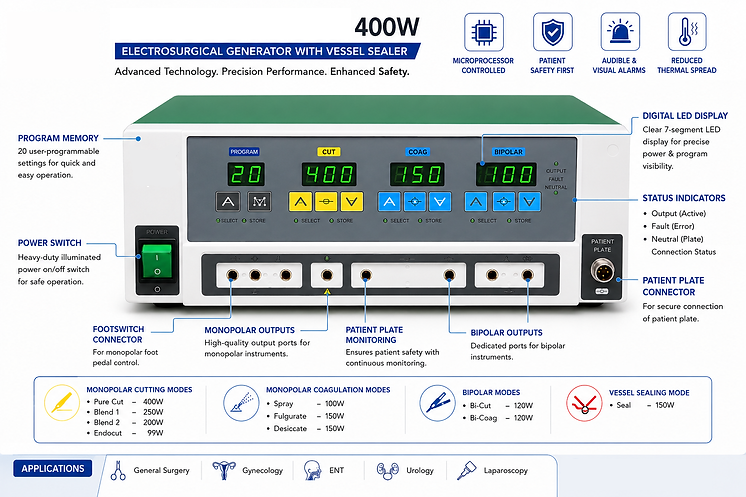746x497 pixels.
Task: Click the Bipolar display showing 100
Action: click(x=506, y=175)
